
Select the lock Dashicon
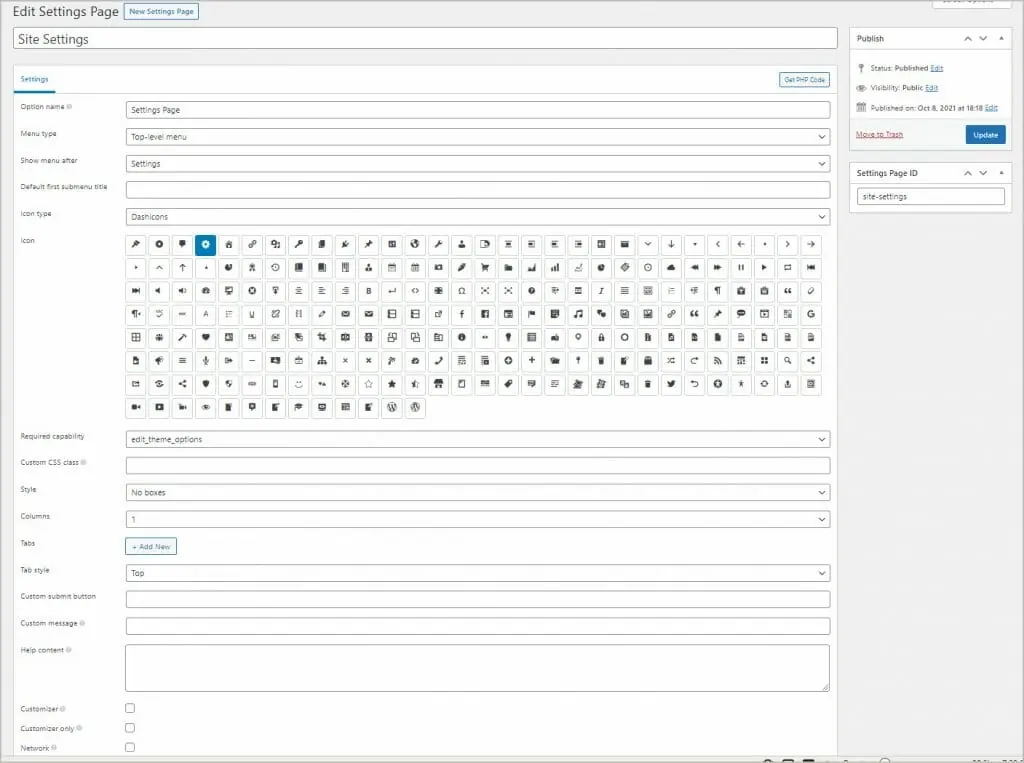coord(601,338)
